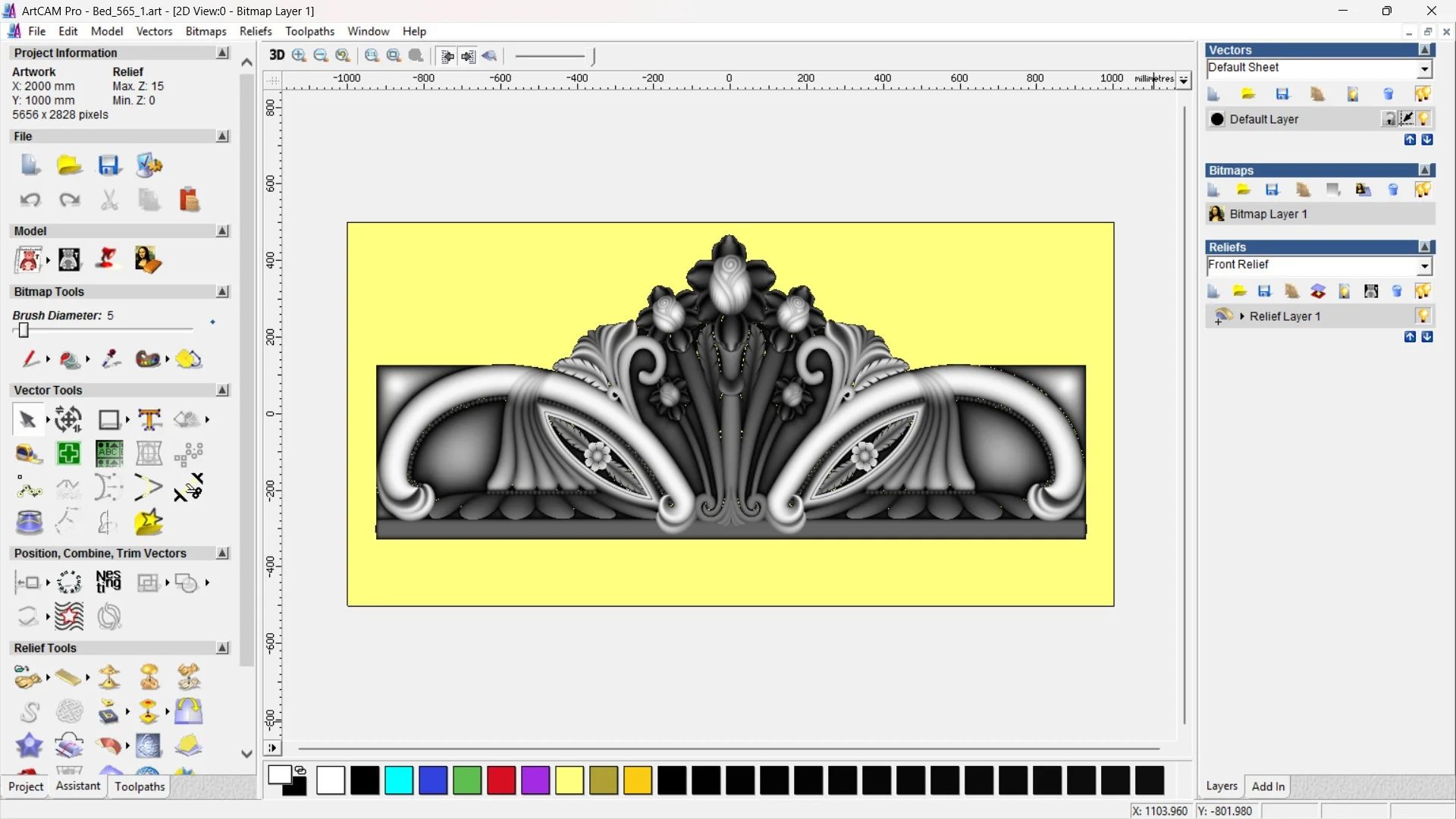The width and height of the screenshot is (1456, 819).
Task: Click the 3D view button
Action: point(277,55)
